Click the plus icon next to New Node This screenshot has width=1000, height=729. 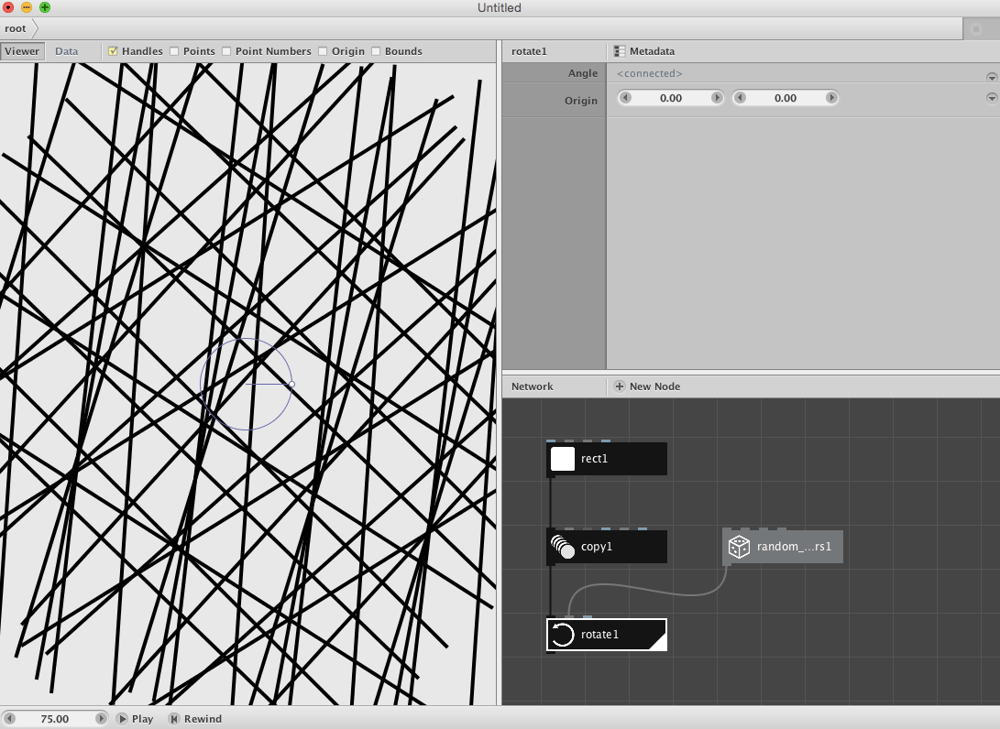pyautogui.click(x=619, y=386)
